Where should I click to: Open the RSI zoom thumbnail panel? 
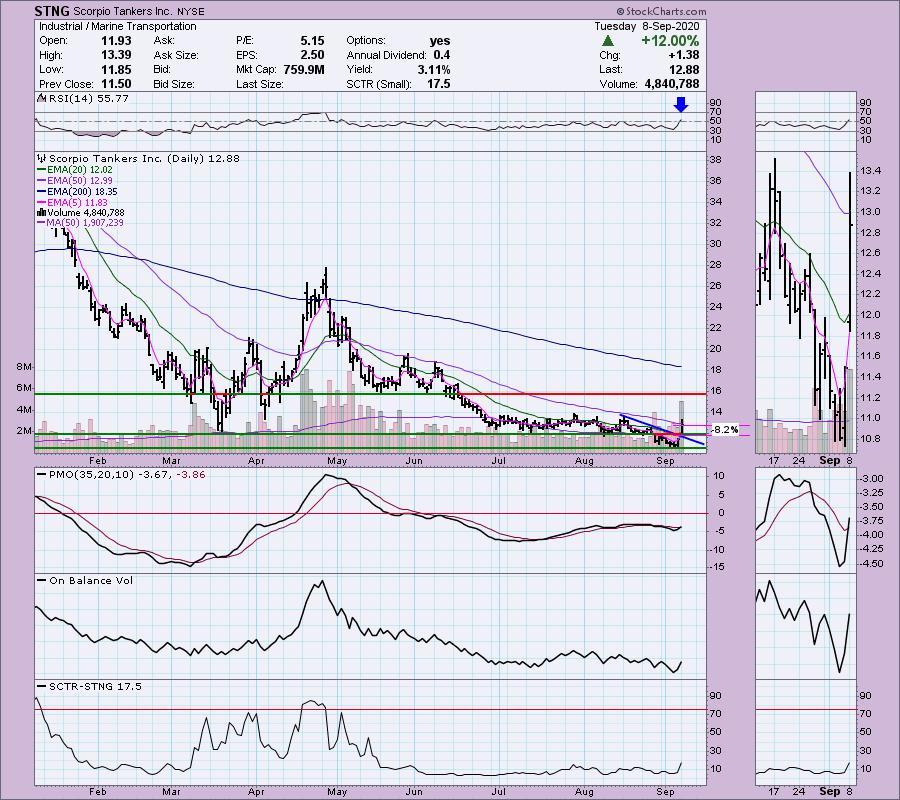[805, 120]
